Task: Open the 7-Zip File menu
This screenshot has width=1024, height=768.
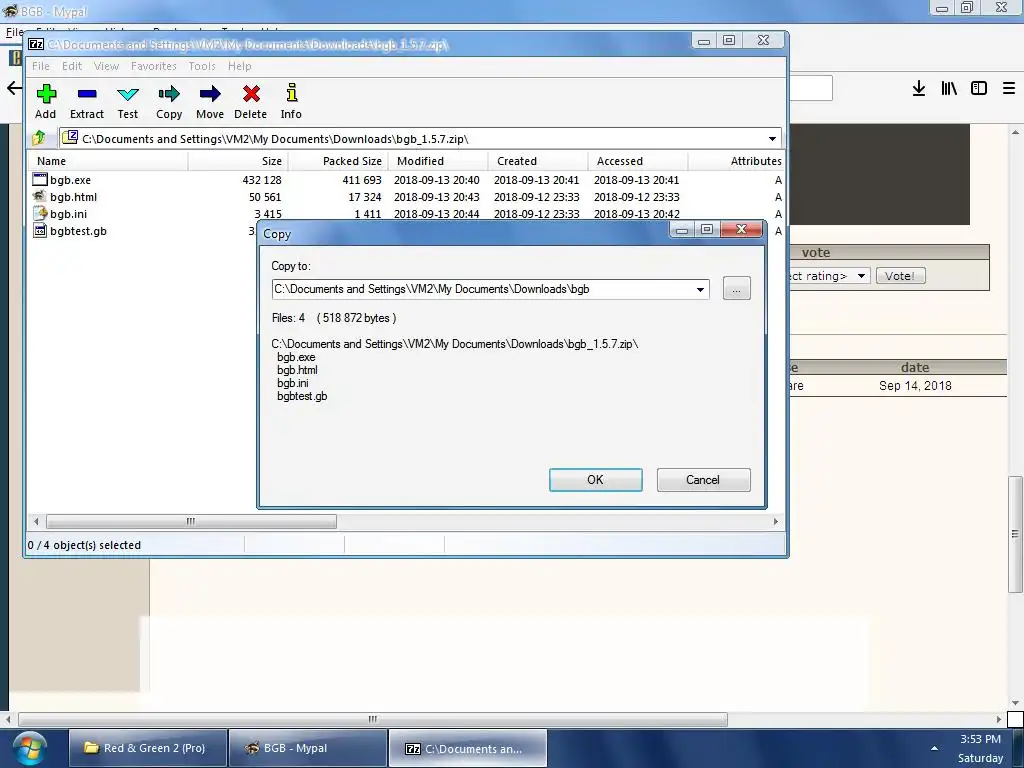Action: pyautogui.click(x=40, y=66)
